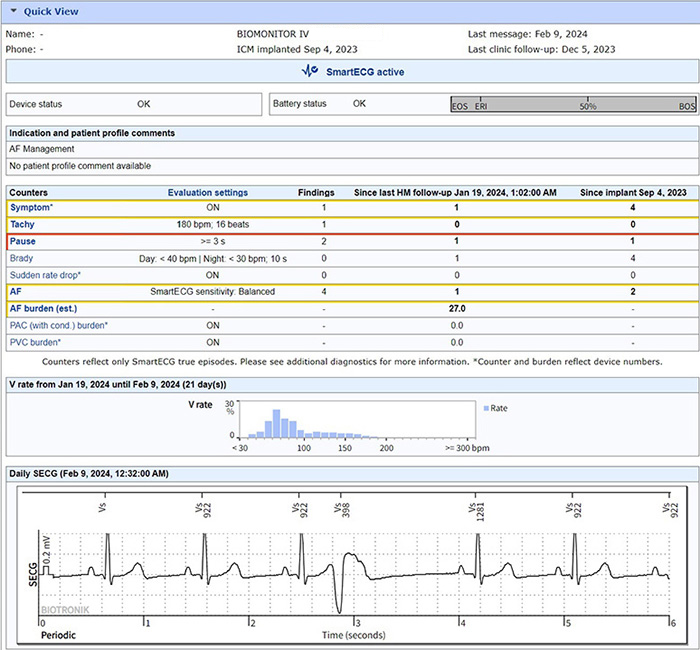Open the Pause episodes link
Image resolution: width=700 pixels, height=650 pixels.
point(25,241)
